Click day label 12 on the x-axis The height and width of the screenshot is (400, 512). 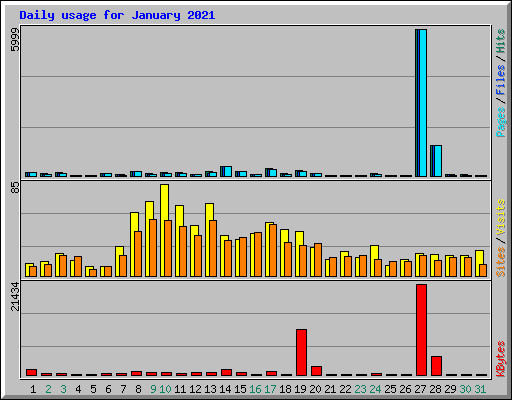click(195, 389)
